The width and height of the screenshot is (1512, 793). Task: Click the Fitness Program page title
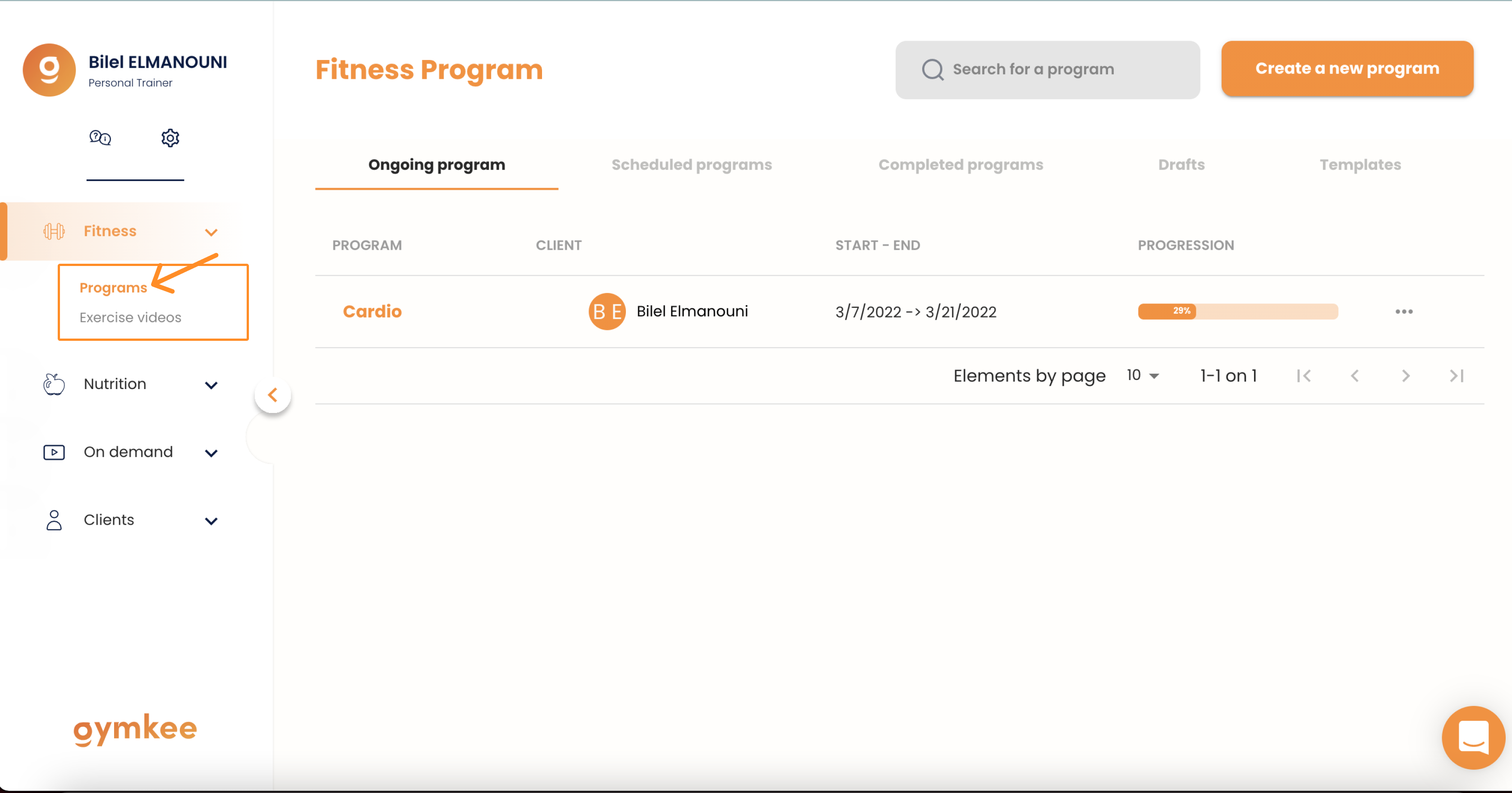tap(429, 70)
